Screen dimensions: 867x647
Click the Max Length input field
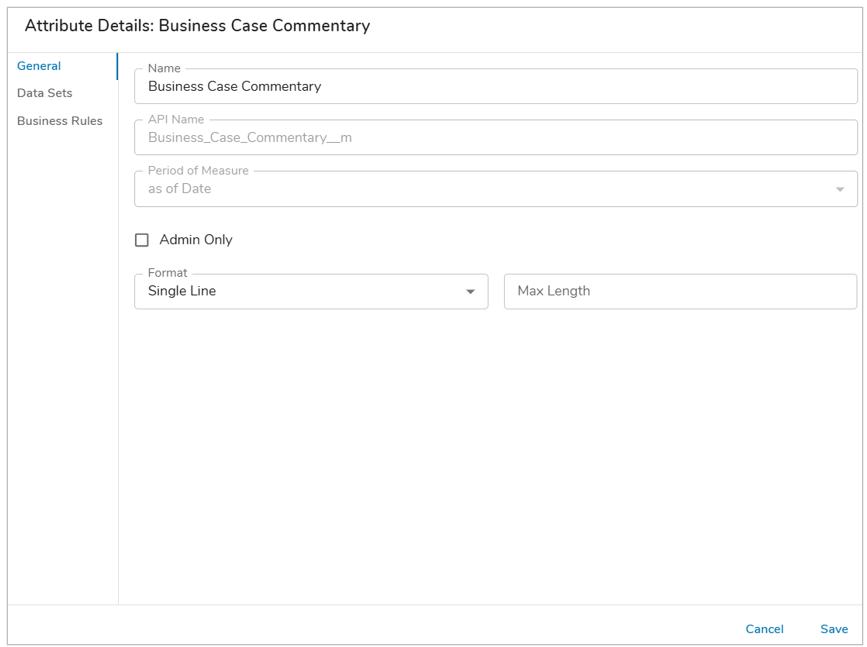680,291
